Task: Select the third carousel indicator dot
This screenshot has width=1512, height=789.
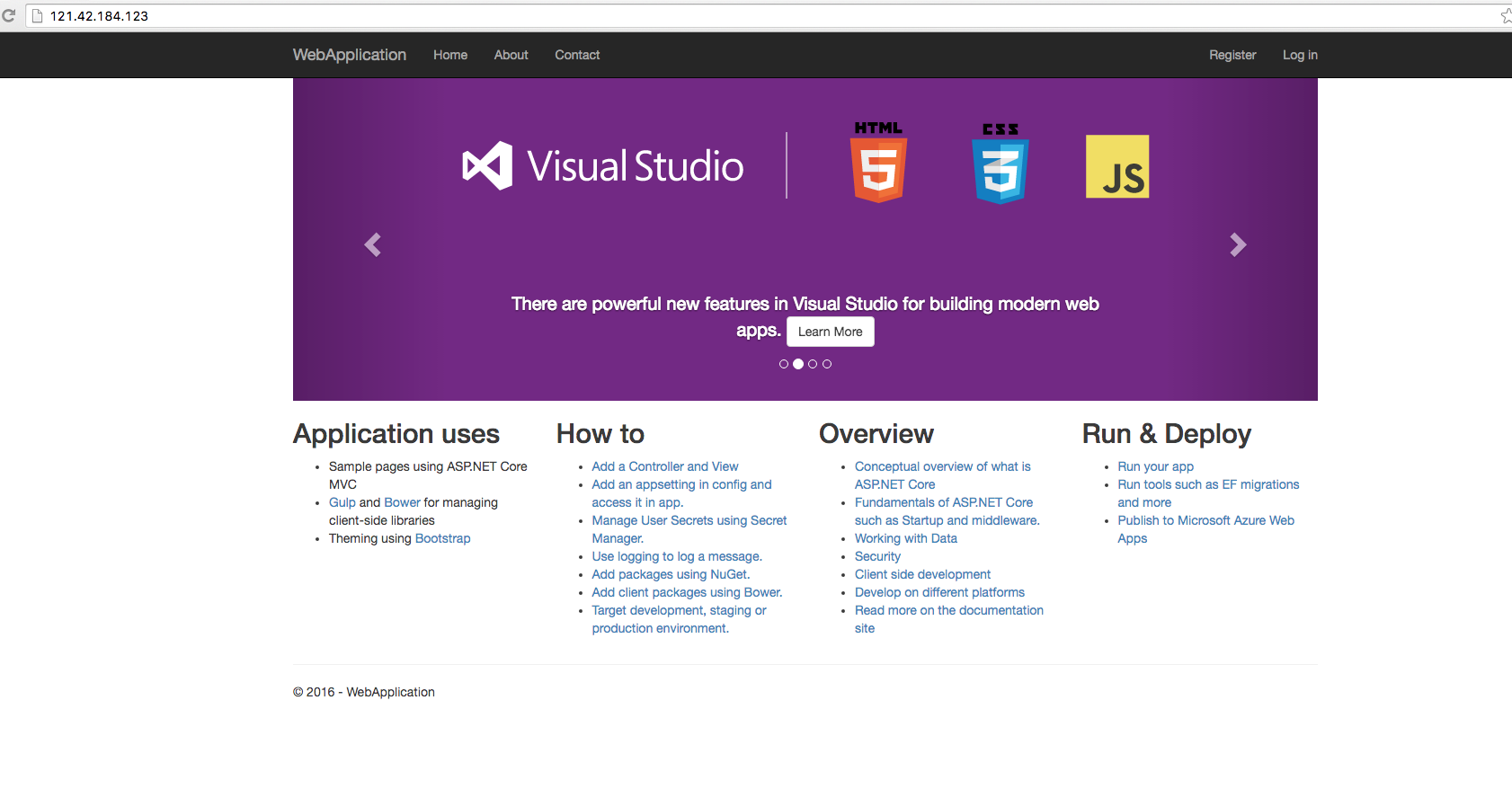Action: pyautogui.click(x=813, y=364)
